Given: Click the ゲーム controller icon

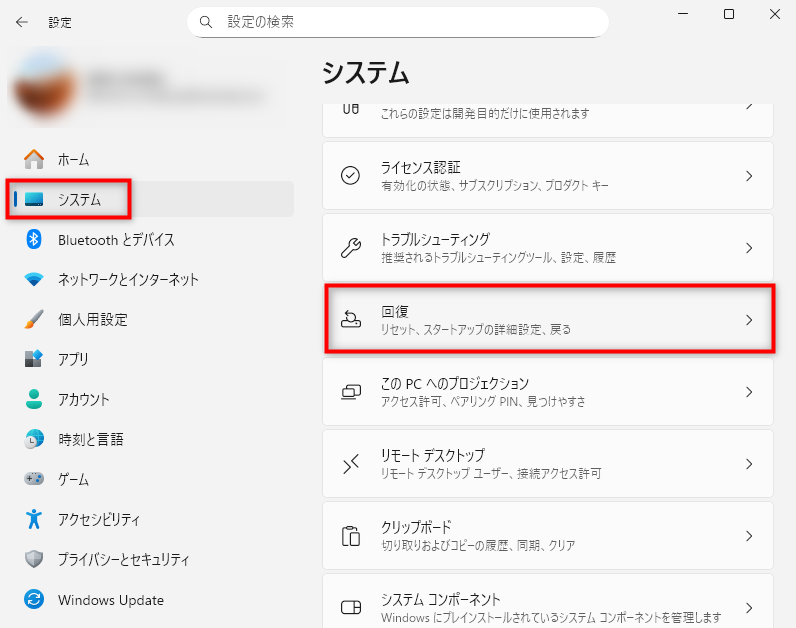Looking at the screenshot, I should click(x=34, y=480).
